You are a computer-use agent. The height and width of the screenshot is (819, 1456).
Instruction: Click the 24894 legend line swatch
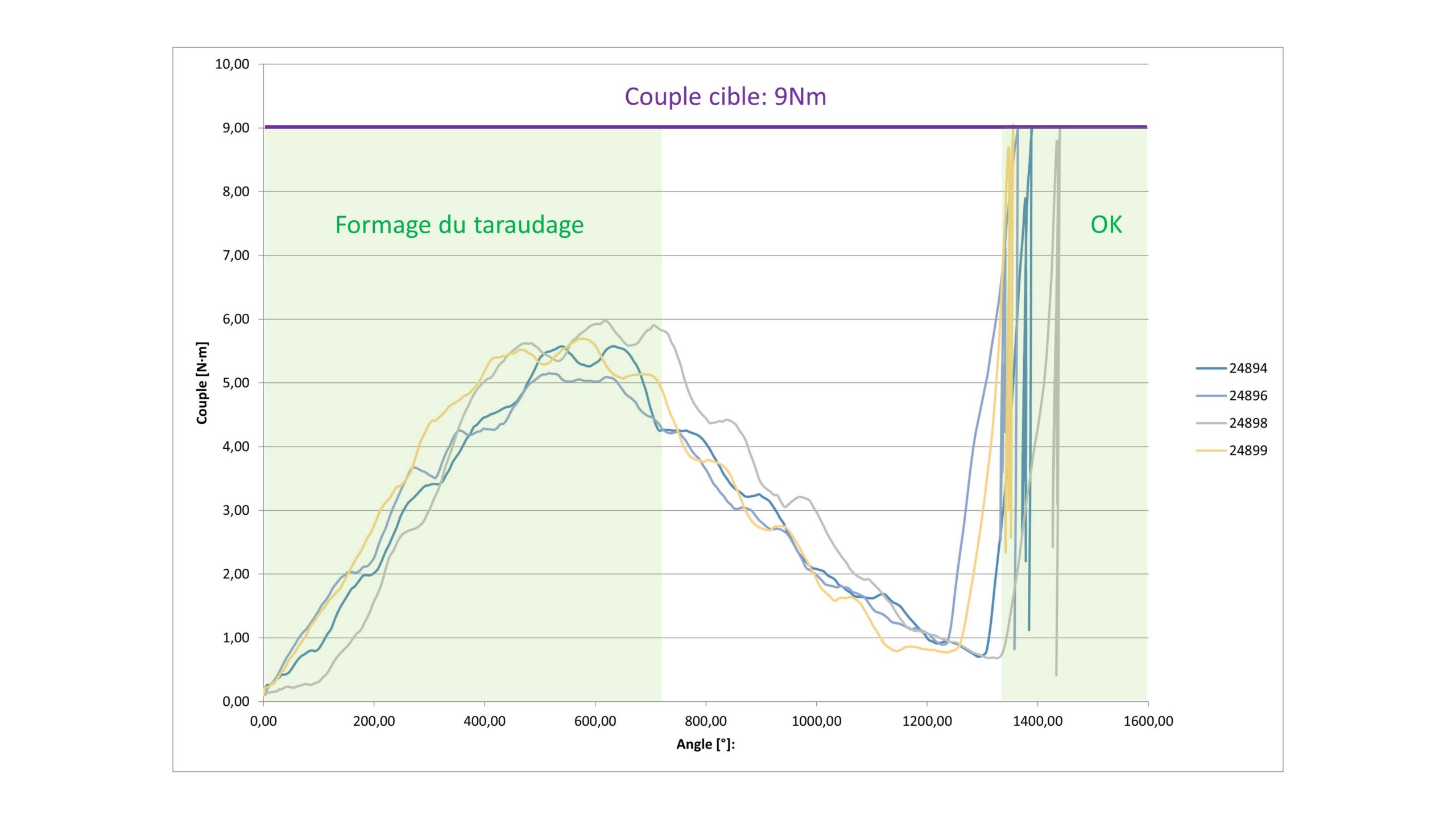[1211, 369]
